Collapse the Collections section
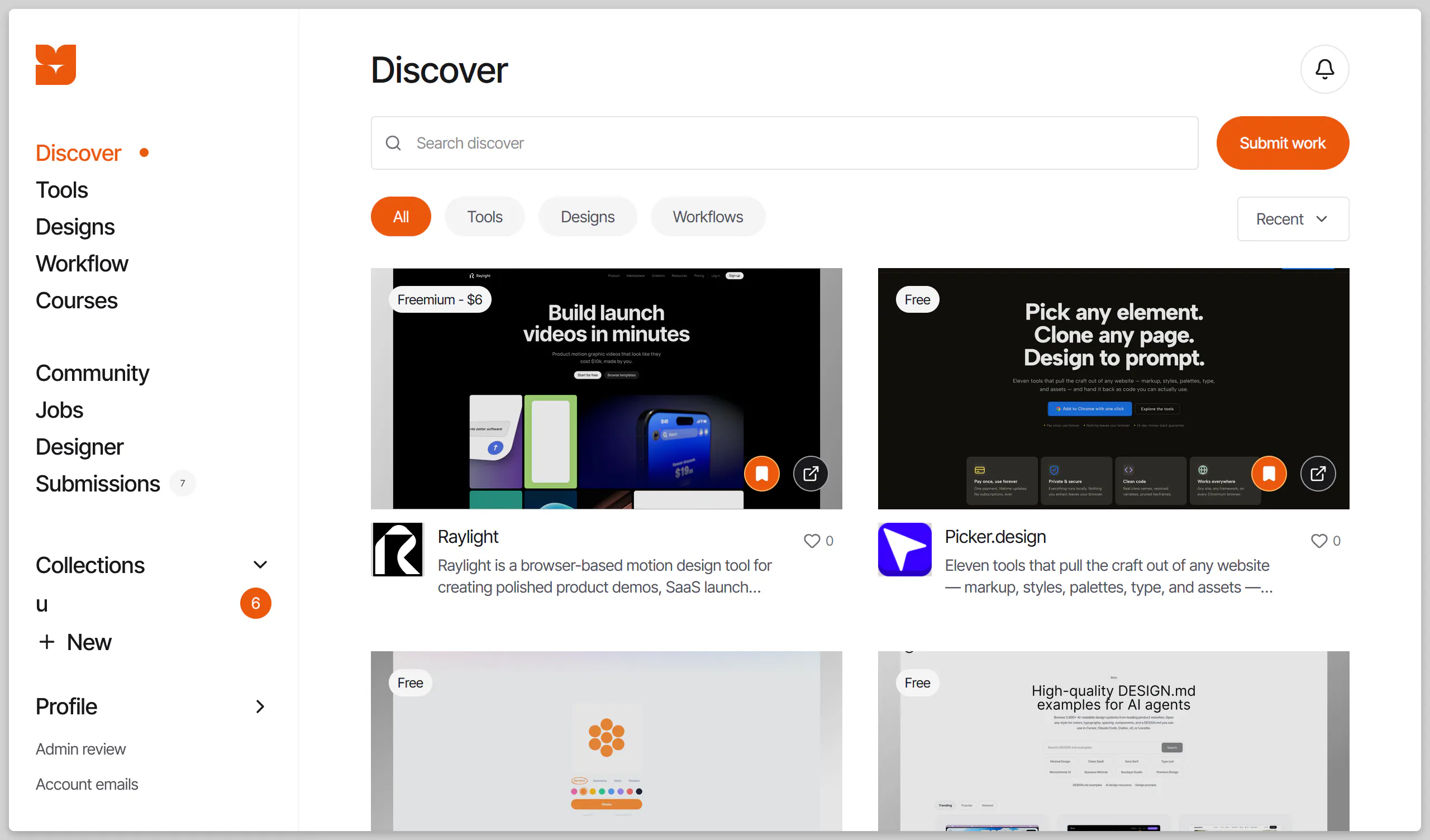 pyautogui.click(x=260, y=565)
